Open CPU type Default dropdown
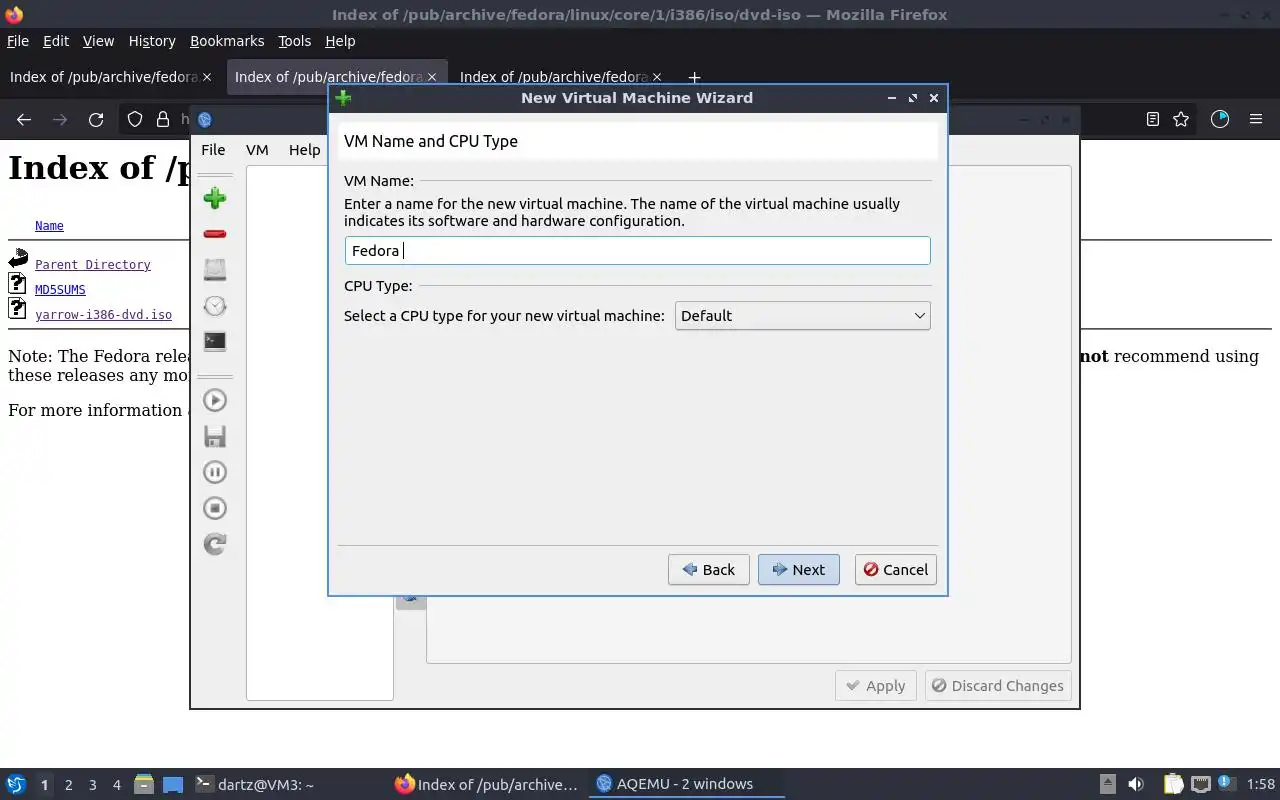The height and width of the screenshot is (800, 1280). (803, 316)
